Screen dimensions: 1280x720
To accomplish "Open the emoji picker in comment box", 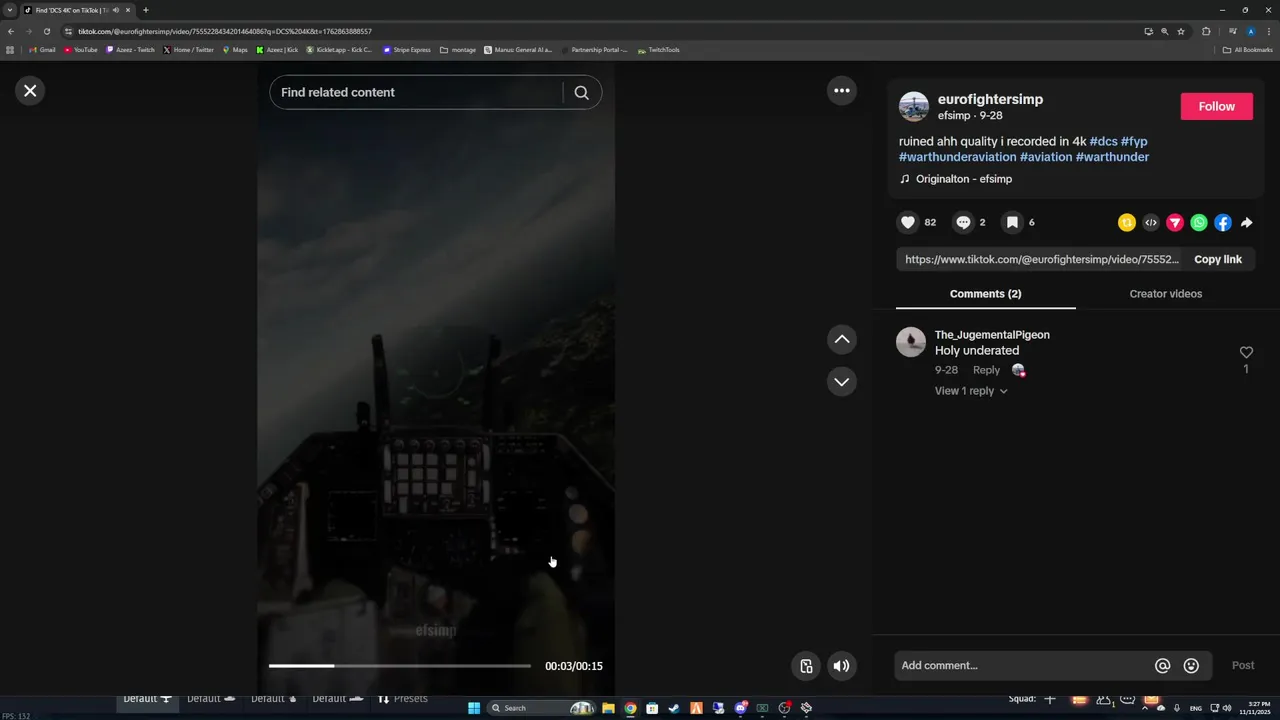I will pos(1191,666).
